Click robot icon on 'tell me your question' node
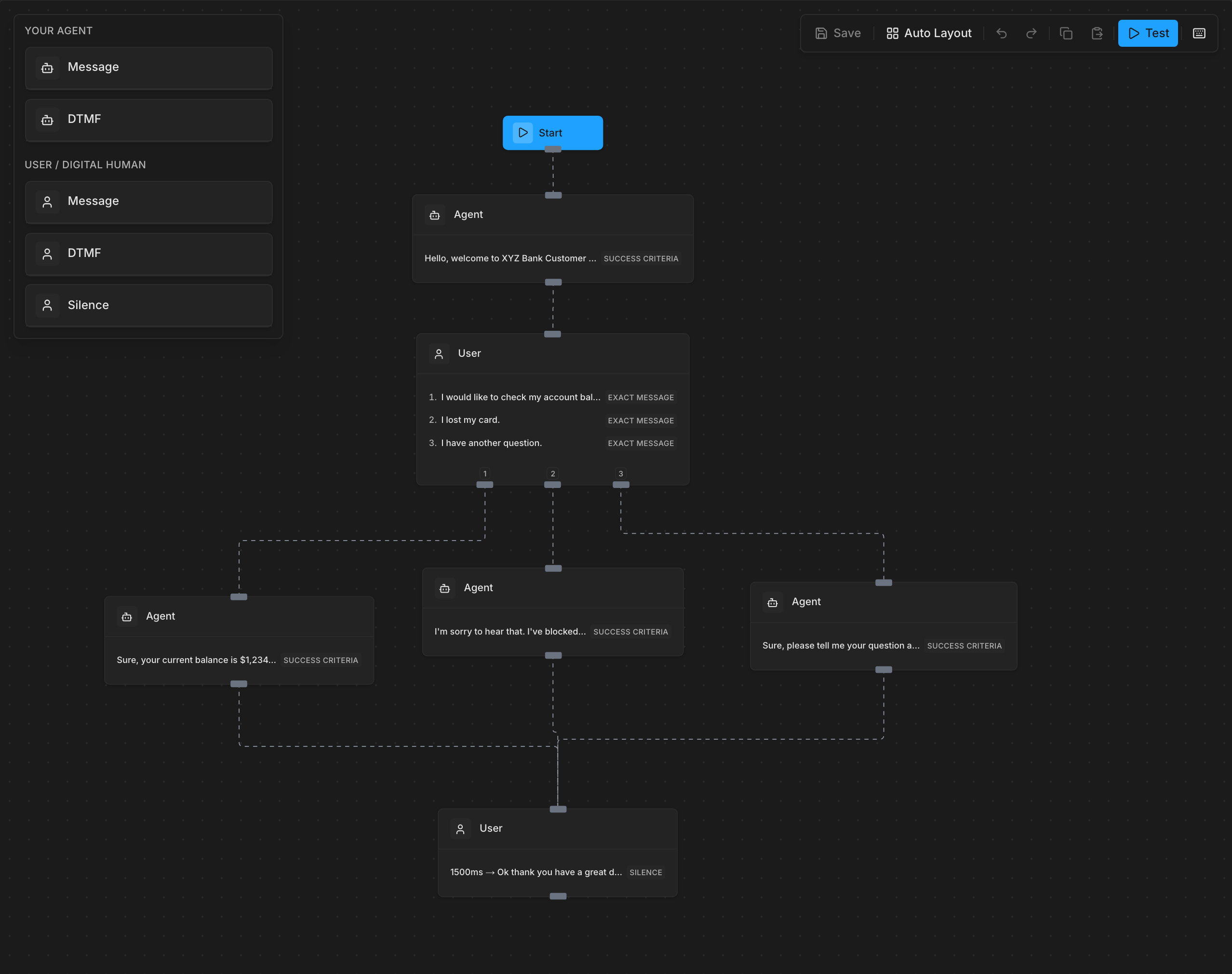 773,602
